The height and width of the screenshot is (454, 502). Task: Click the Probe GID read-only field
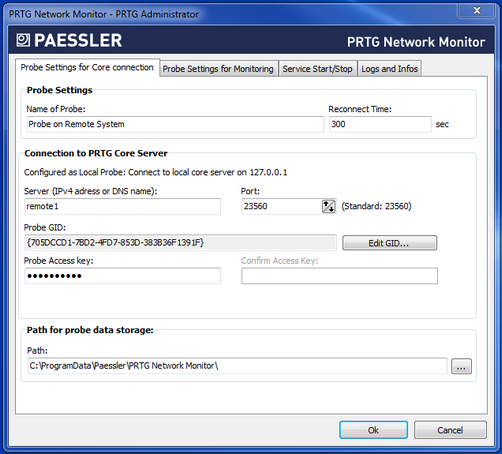(x=180, y=243)
